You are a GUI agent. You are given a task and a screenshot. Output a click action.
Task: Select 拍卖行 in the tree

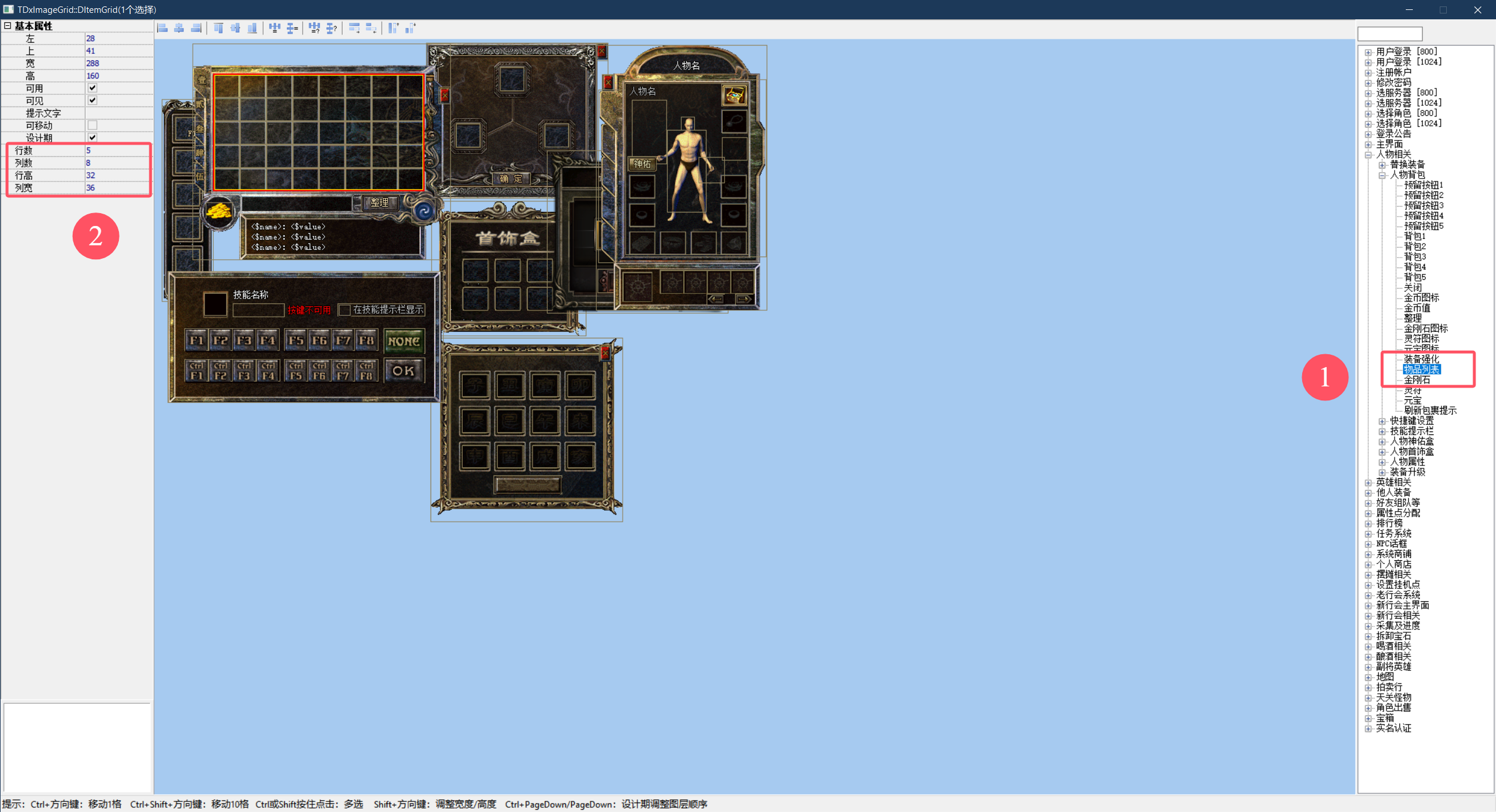(1389, 687)
